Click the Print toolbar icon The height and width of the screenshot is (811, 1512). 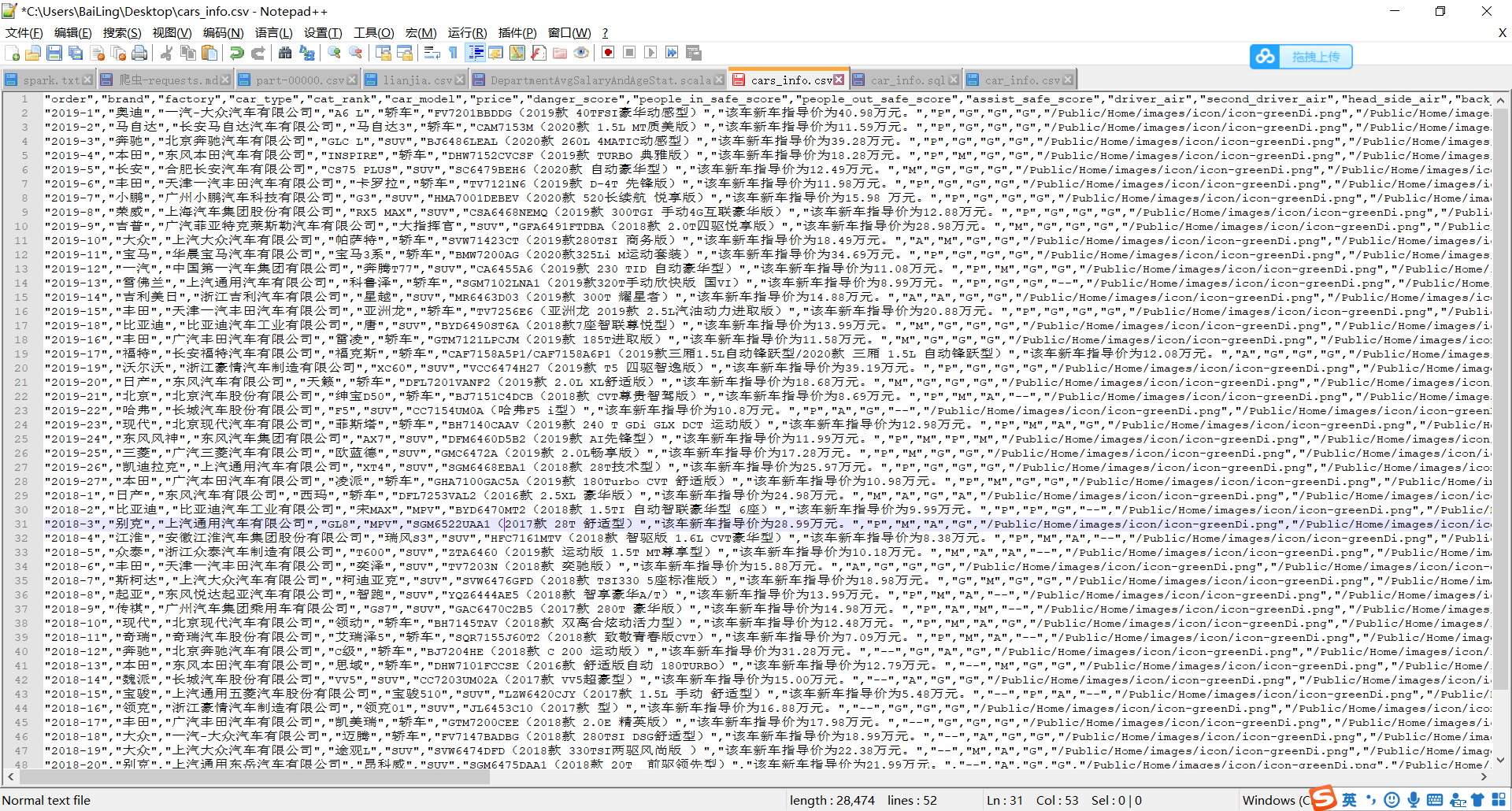[139, 53]
